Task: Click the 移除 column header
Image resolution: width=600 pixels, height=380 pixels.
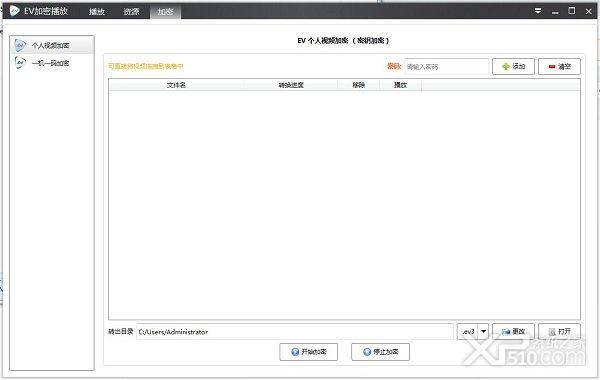Action: coord(359,85)
